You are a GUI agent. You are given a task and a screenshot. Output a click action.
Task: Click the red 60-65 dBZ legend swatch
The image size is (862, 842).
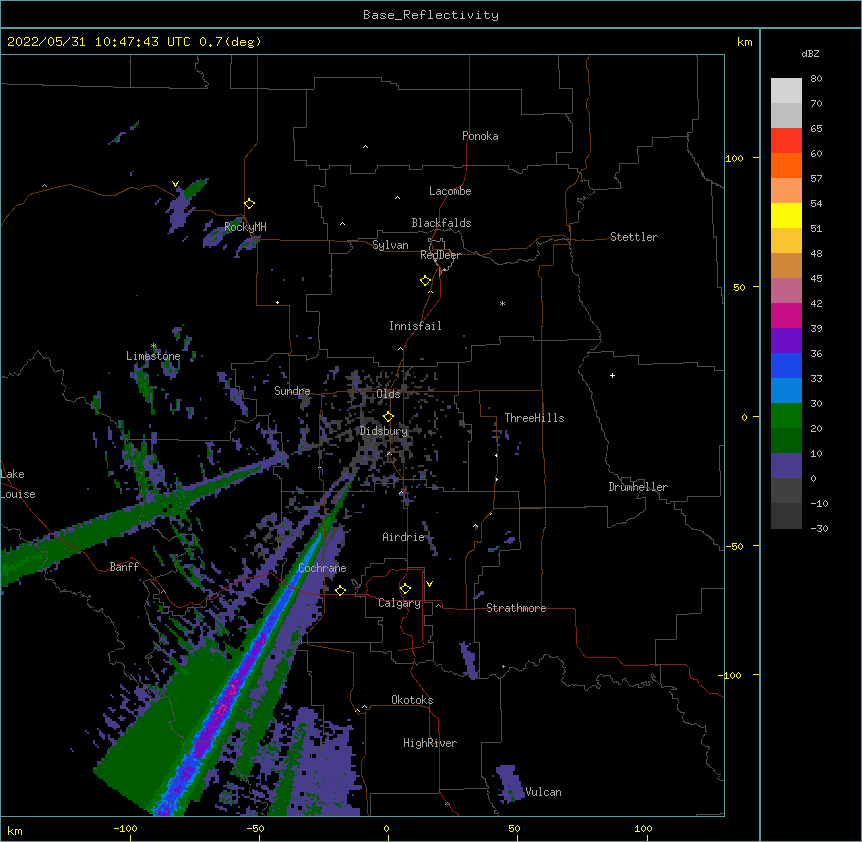(786, 141)
